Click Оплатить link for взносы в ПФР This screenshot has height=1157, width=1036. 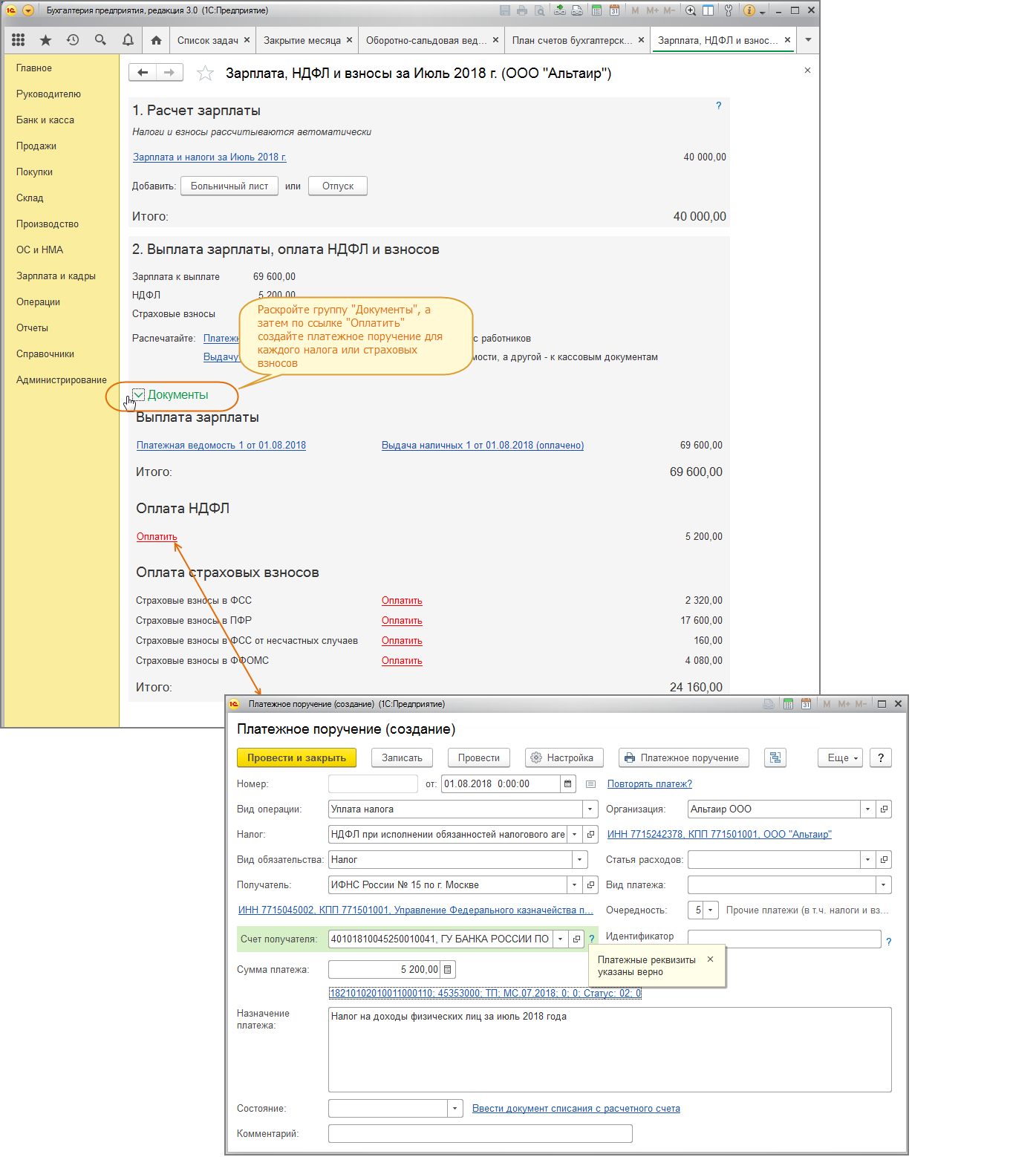pos(402,620)
